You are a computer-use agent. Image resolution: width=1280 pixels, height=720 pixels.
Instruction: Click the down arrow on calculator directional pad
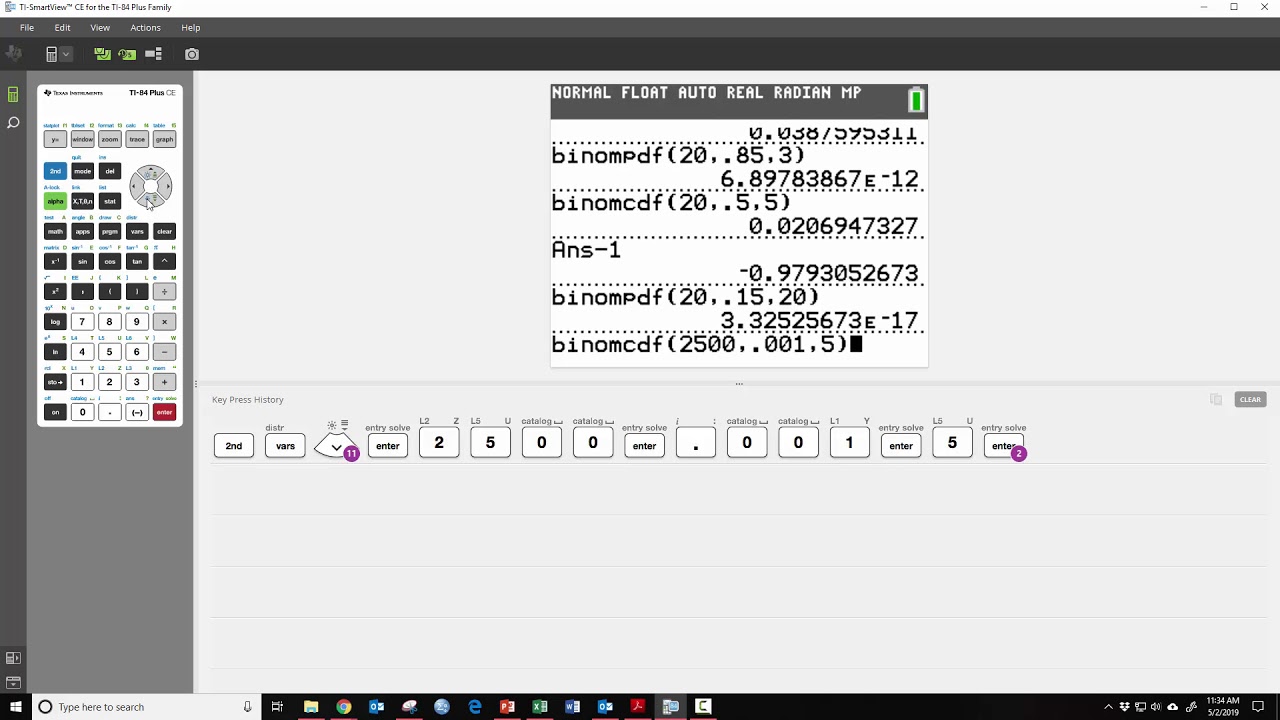pyautogui.click(x=150, y=201)
